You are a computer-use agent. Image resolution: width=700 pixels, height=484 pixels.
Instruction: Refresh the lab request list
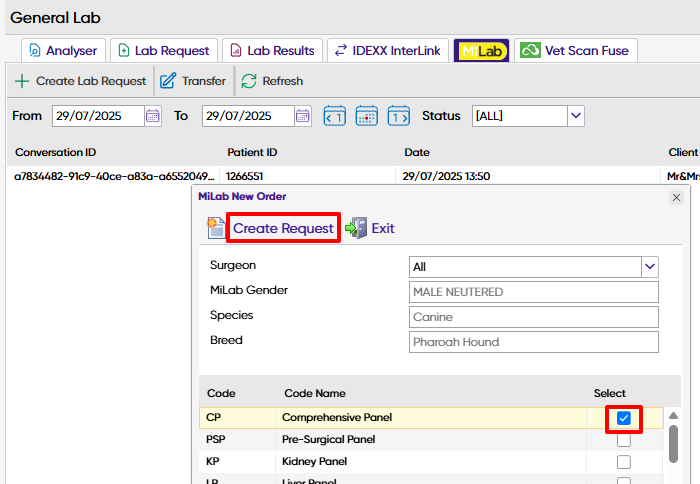point(272,81)
